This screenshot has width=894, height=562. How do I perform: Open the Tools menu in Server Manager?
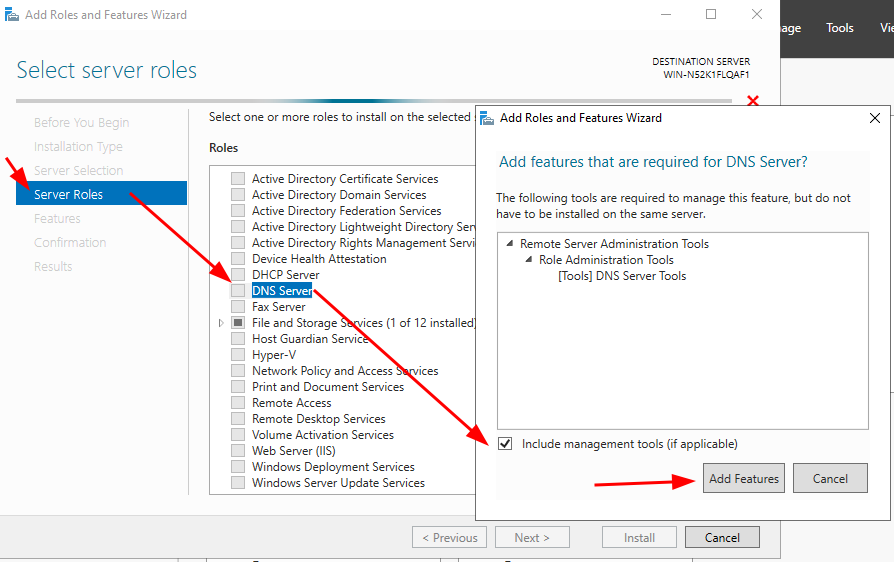(x=840, y=28)
